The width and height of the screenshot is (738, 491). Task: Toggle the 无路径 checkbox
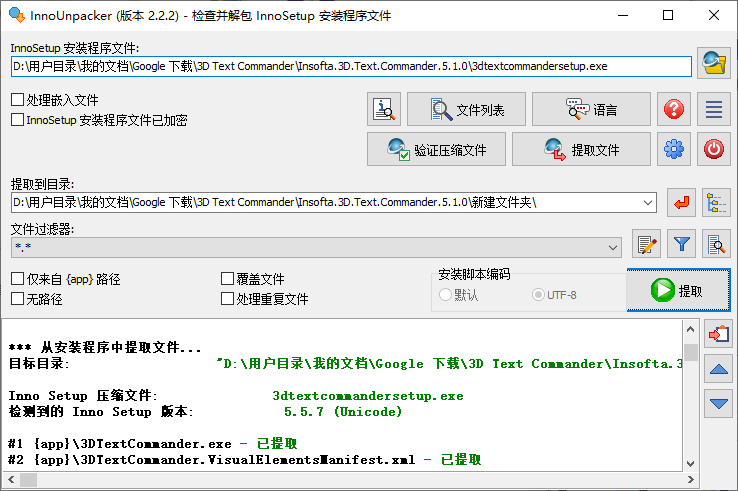(x=17, y=298)
